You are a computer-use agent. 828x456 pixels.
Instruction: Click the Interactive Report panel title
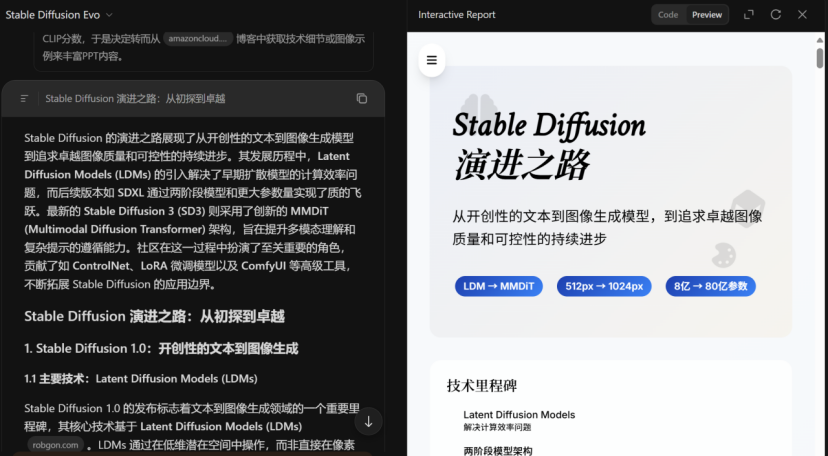click(456, 15)
